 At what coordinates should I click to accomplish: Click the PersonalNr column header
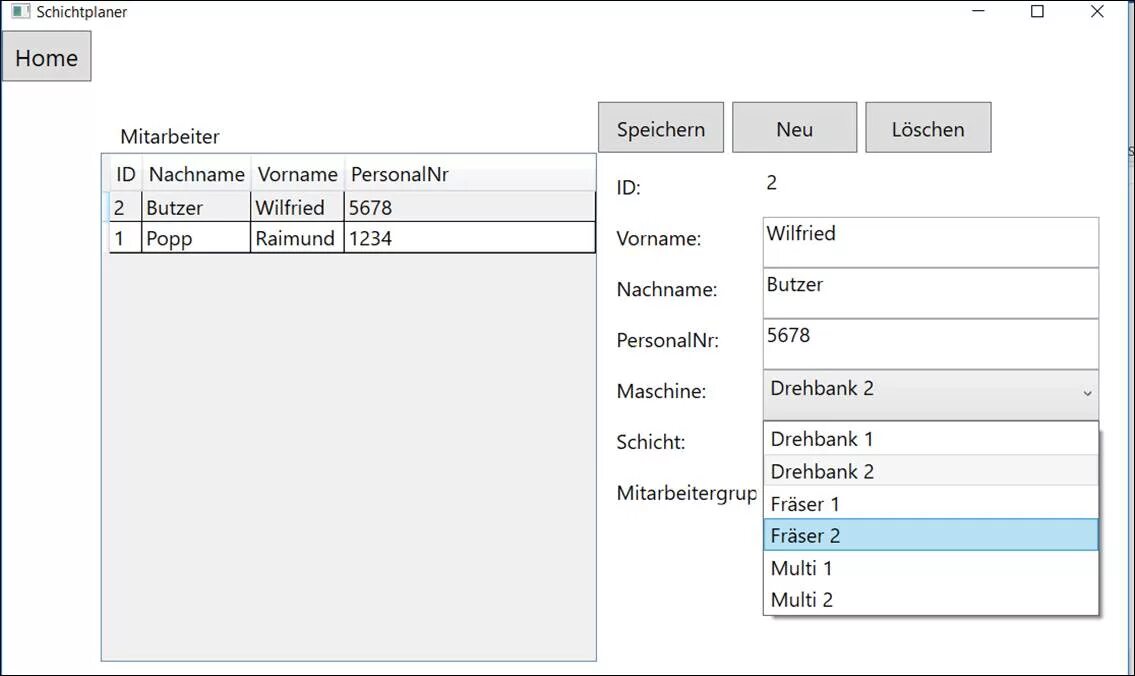click(x=400, y=174)
